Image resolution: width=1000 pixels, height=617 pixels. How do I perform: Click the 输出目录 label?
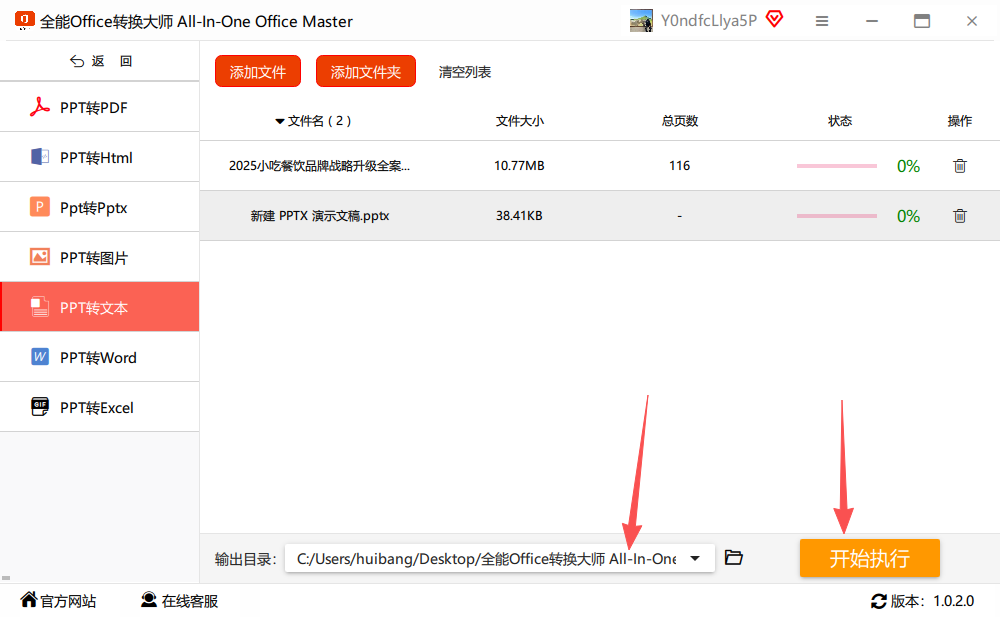[246, 560]
